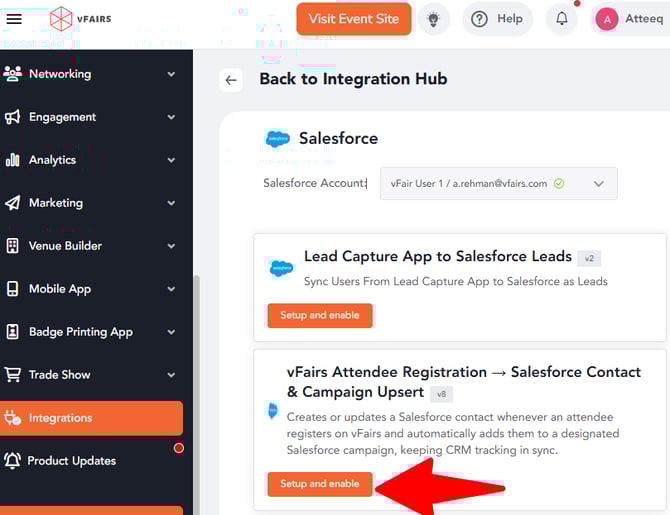Viewport: 670px width, 515px height.
Task: Click the lightbulb ideas icon
Action: (433, 19)
